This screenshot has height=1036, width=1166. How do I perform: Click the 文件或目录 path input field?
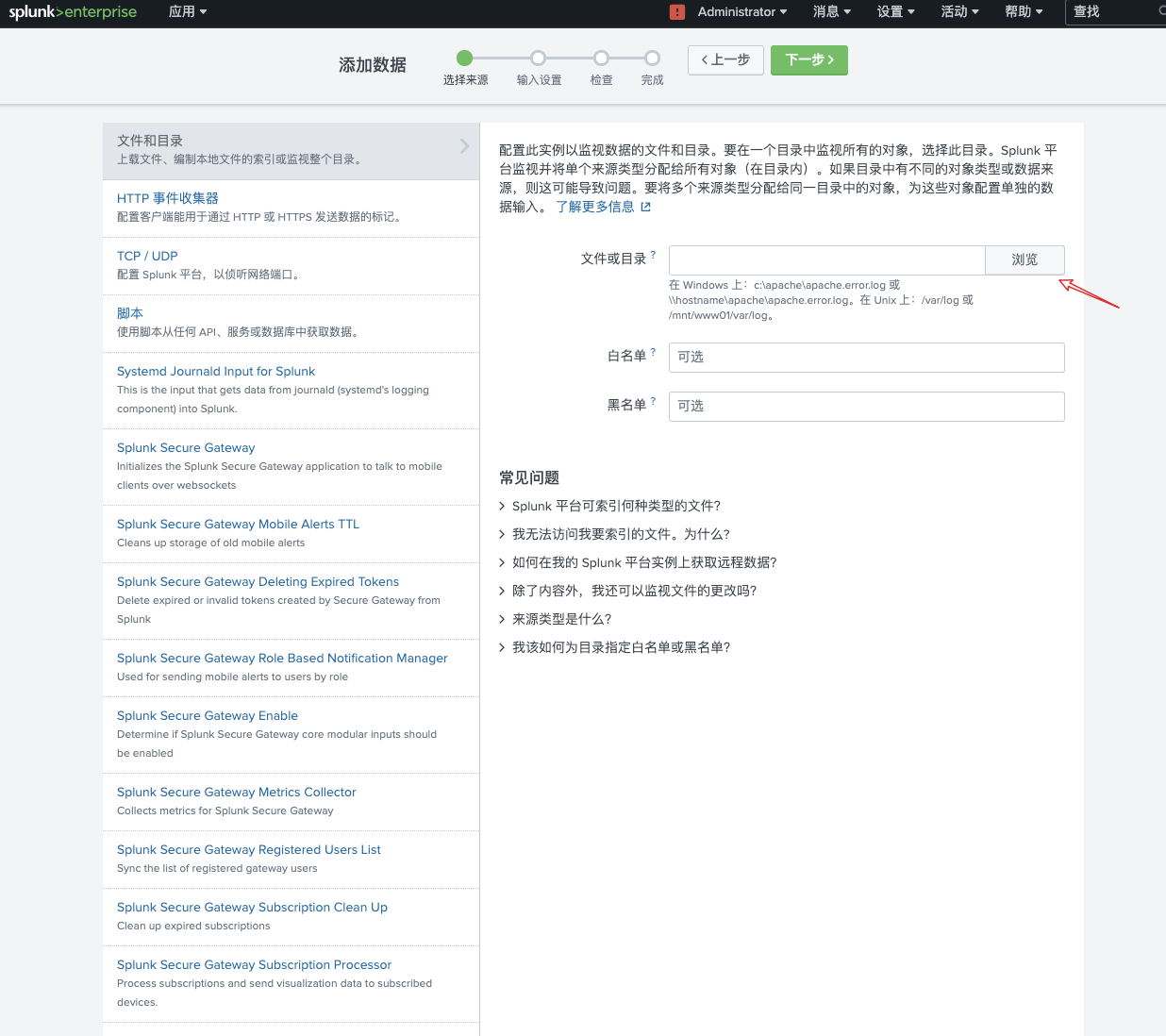[826, 259]
